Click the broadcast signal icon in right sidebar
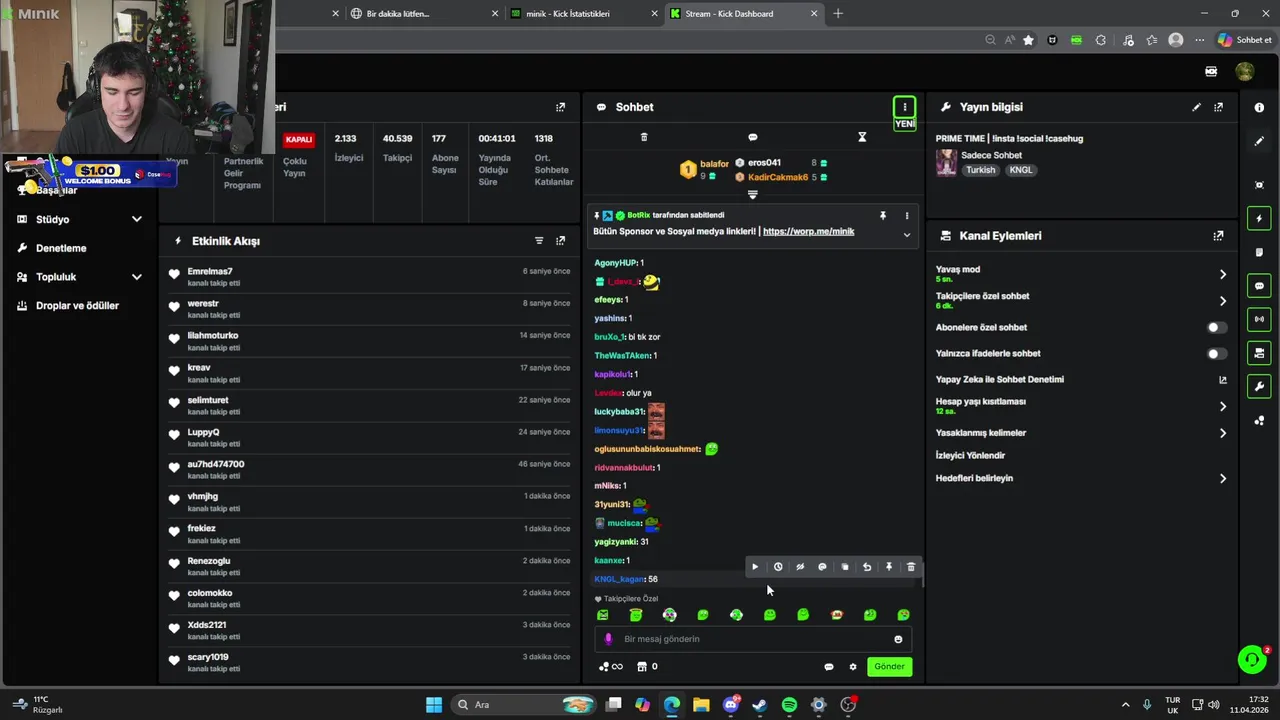 (x=1259, y=319)
